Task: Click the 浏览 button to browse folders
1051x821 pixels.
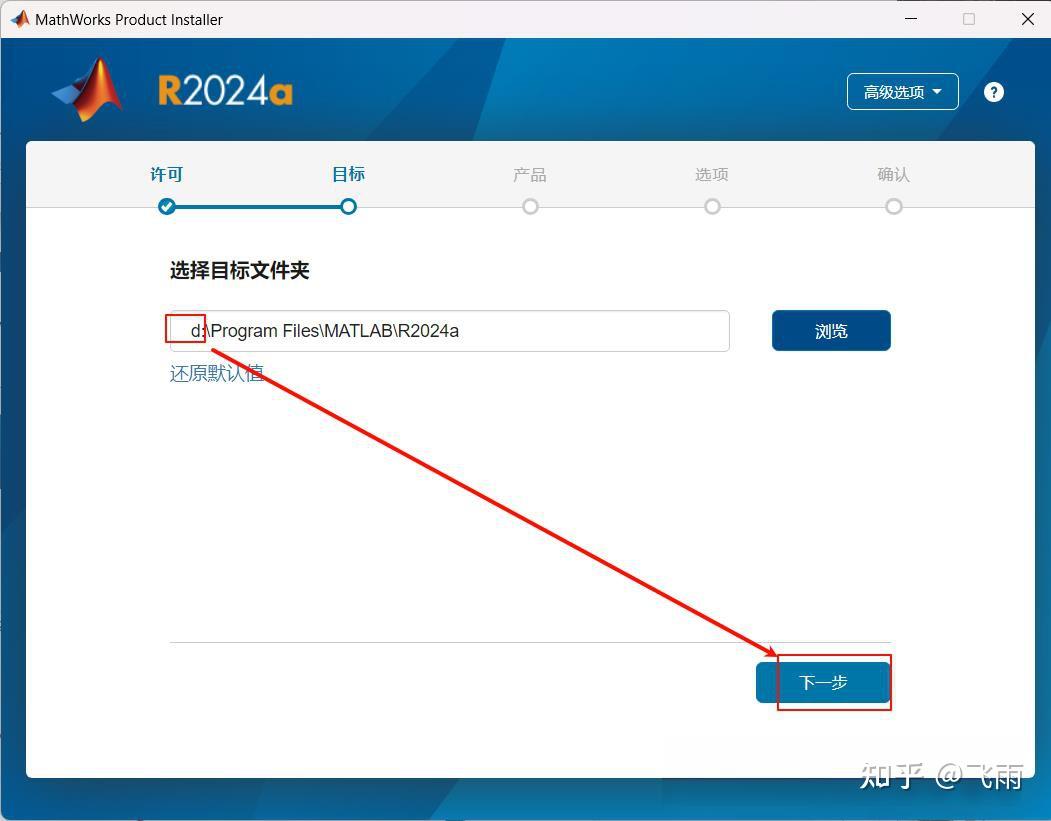Action: click(830, 330)
